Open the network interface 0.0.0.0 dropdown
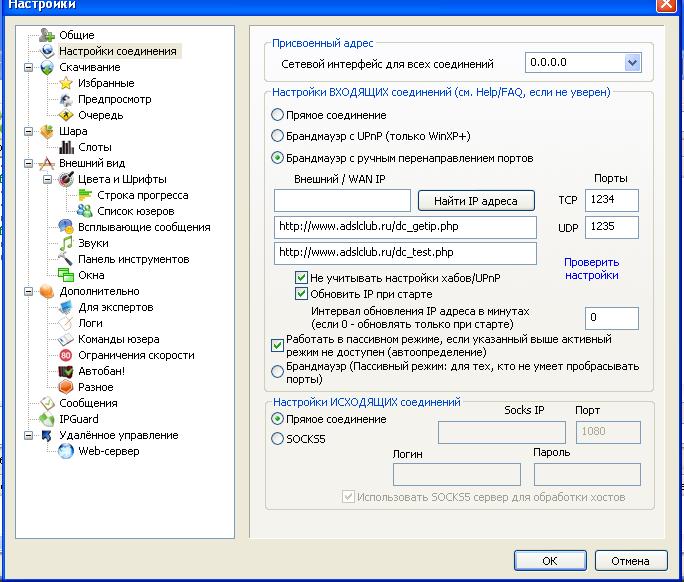Image resolution: width=684 pixels, height=582 pixels. point(631,63)
